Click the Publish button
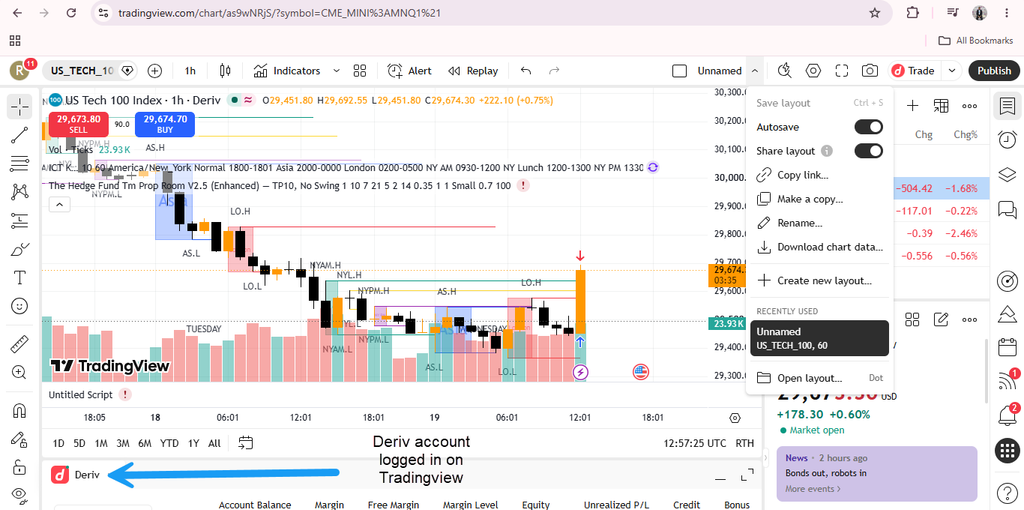This screenshot has width=1024, height=510. [x=994, y=71]
